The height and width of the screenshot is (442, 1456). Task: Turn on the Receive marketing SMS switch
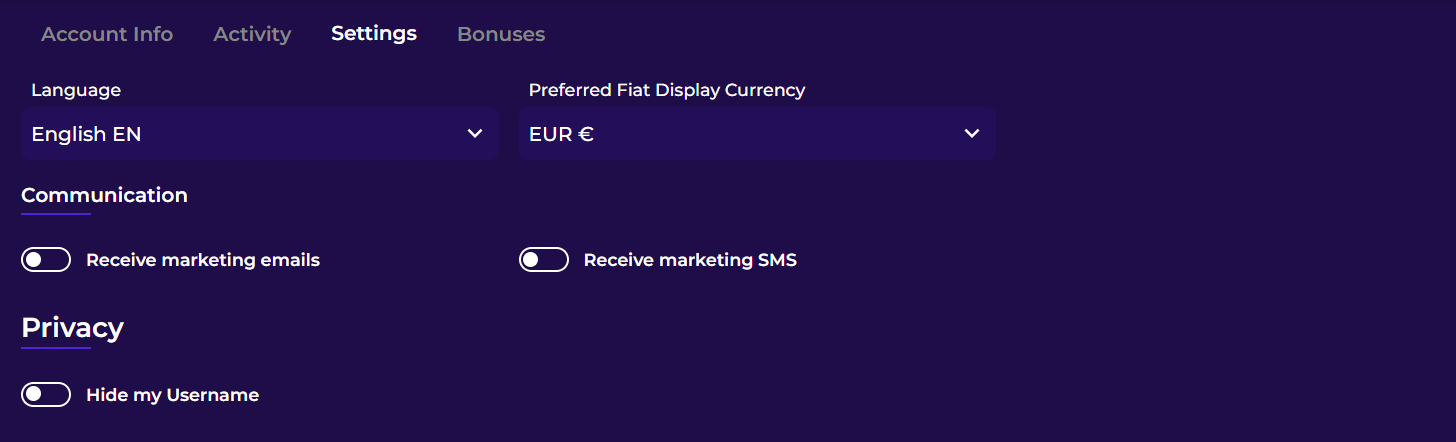[544, 260]
